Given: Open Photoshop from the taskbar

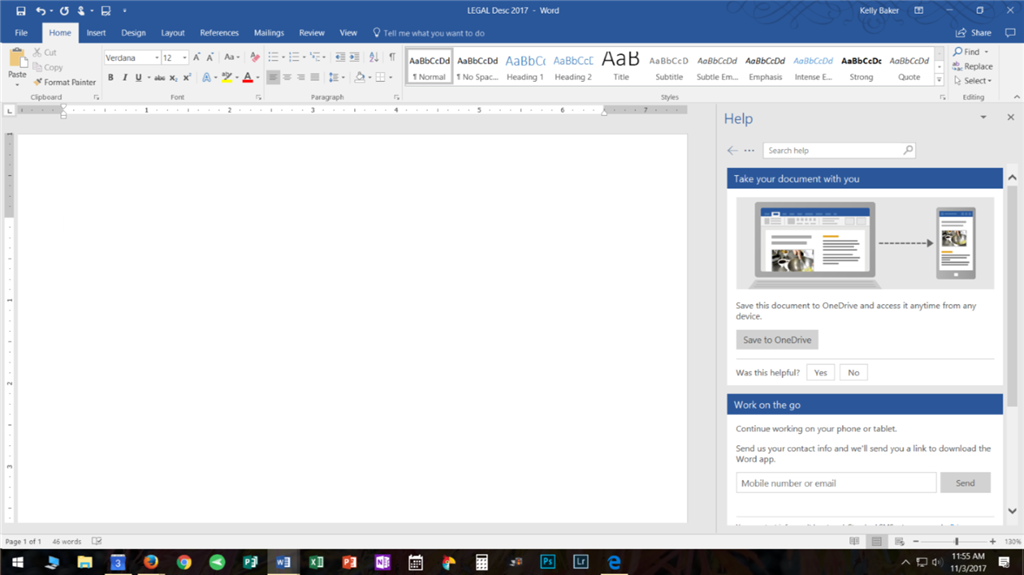Looking at the screenshot, I should tap(547, 562).
